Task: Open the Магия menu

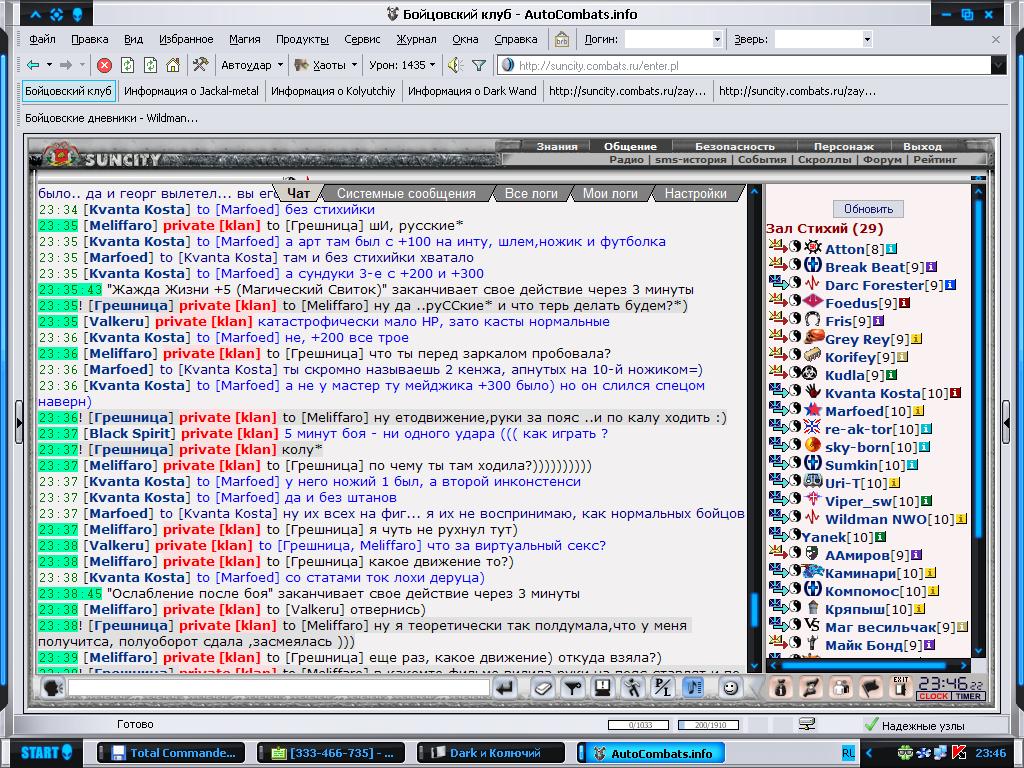Action: (245, 39)
